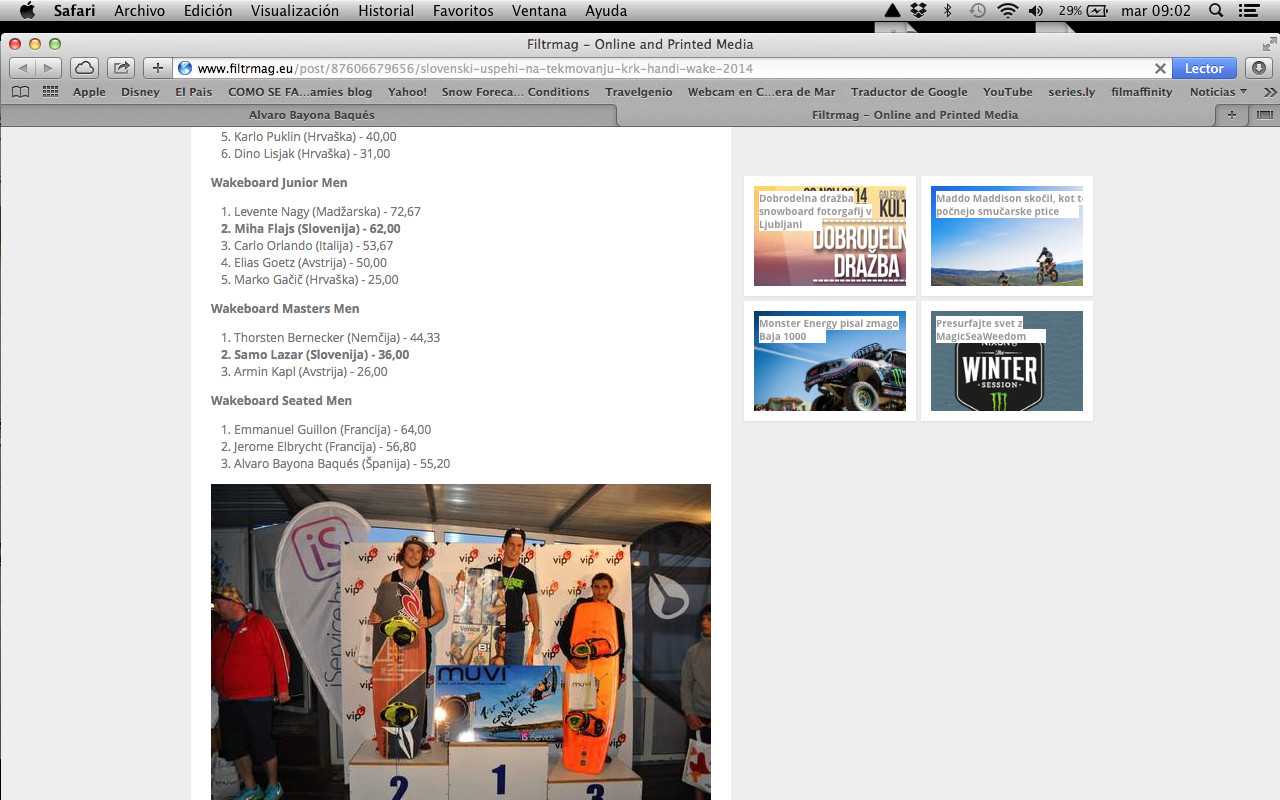Open the filmaffinity bookmark

tap(1141, 91)
